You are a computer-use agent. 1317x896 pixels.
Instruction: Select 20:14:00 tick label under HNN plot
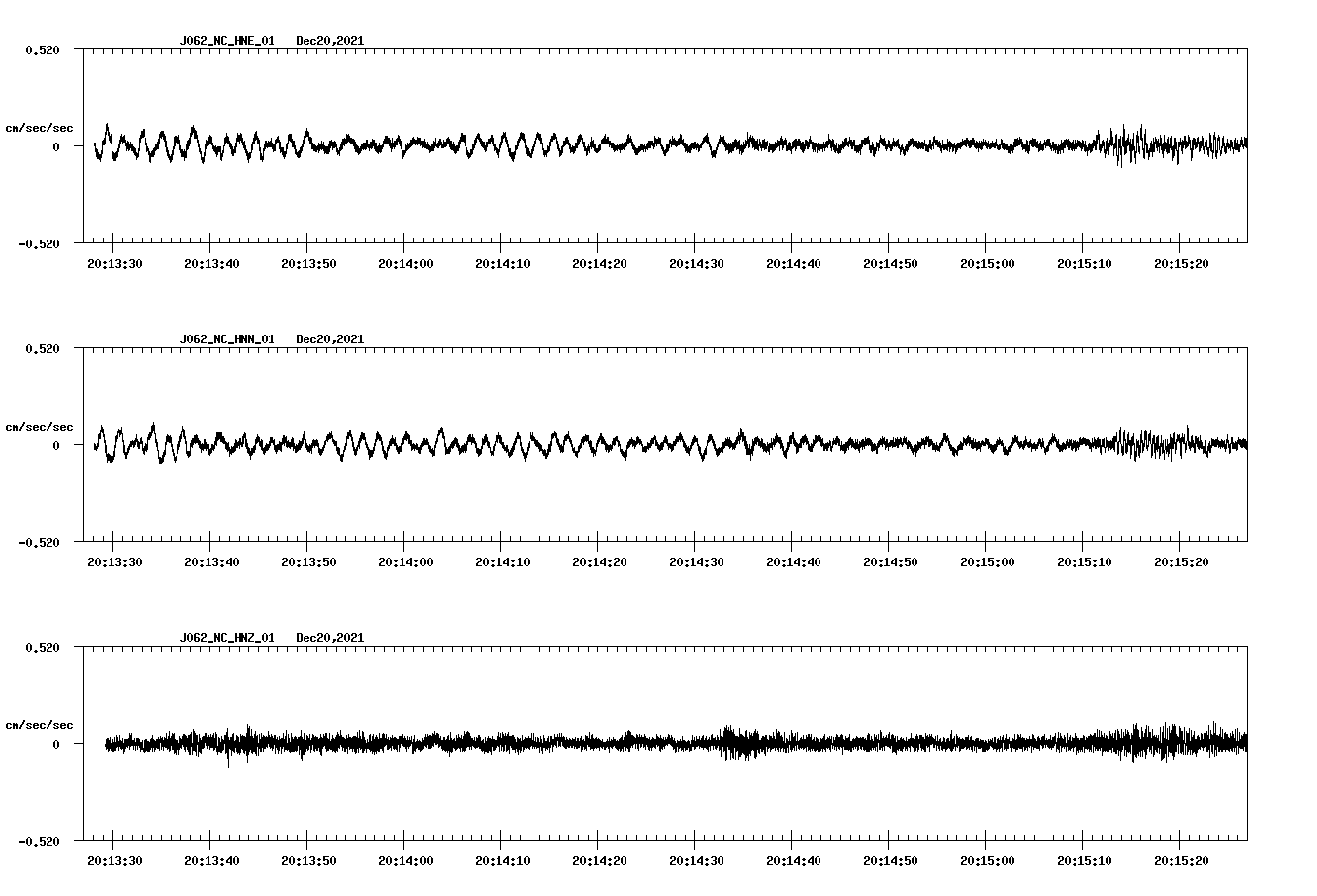pyautogui.click(x=405, y=561)
